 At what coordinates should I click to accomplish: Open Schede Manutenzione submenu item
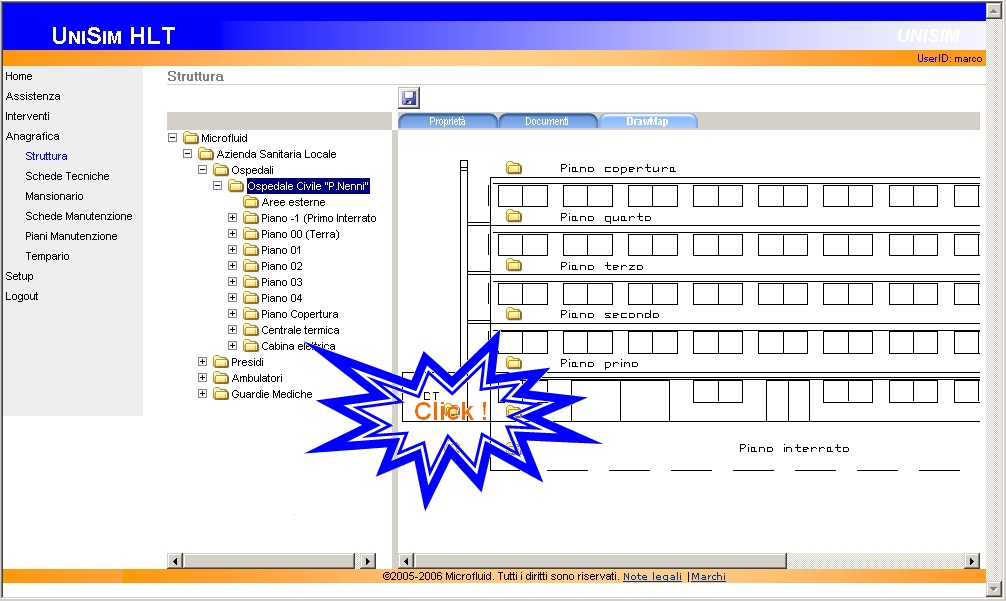(79, 216)
